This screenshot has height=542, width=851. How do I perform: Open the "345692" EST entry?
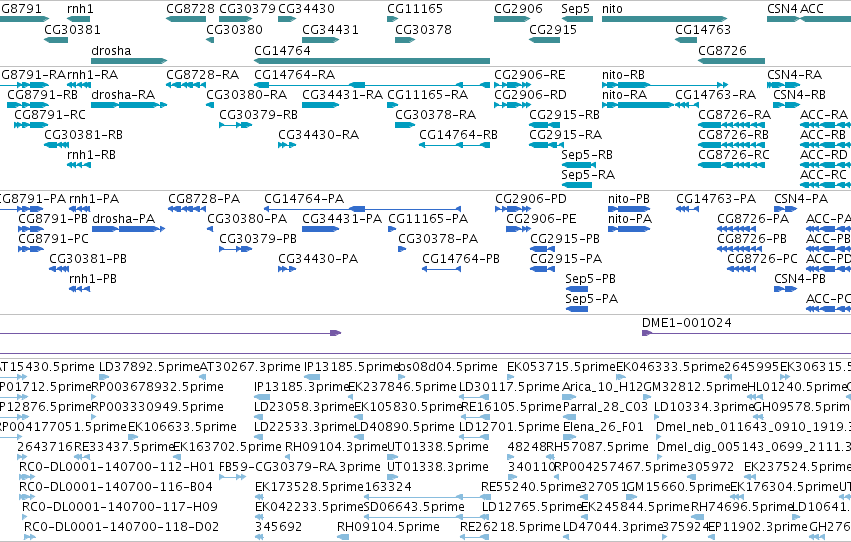tap(278, 527)
